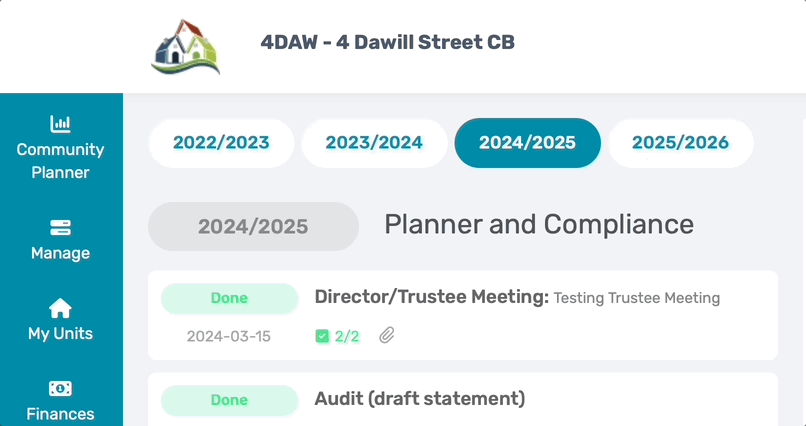The height and width of the screenshot is (426, 806).
Task: Open My Units house icon
Action: coord(60,308)
